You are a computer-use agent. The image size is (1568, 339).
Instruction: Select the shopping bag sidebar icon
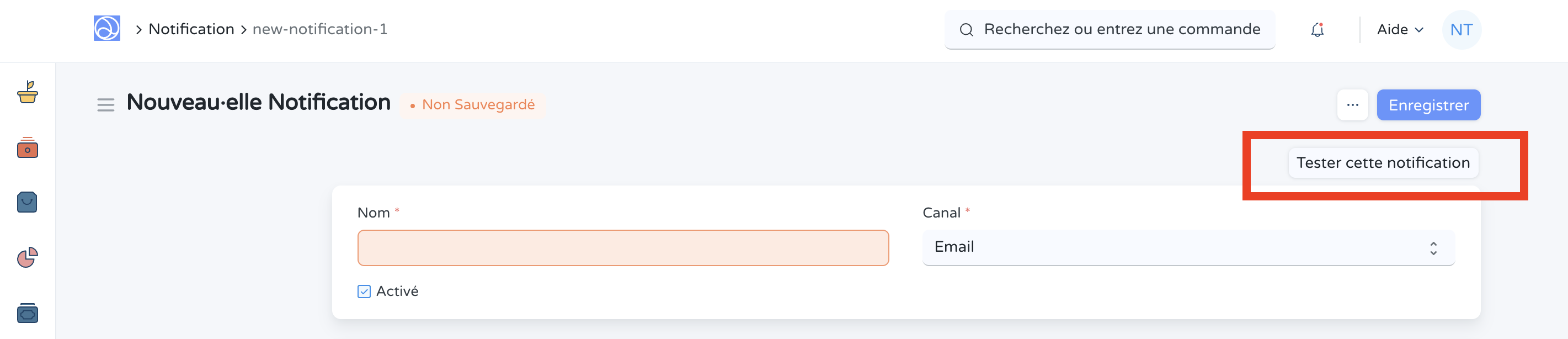[28, 202]
